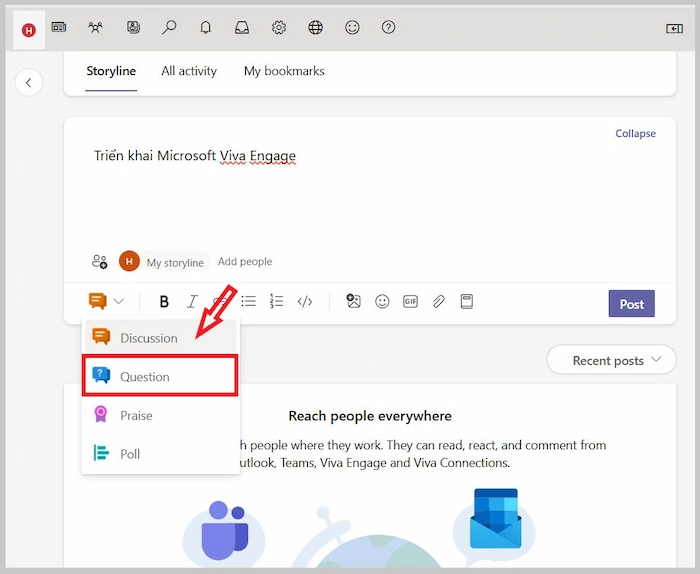
Task: Switch to the All activity tab
Action: coord(189,71)
